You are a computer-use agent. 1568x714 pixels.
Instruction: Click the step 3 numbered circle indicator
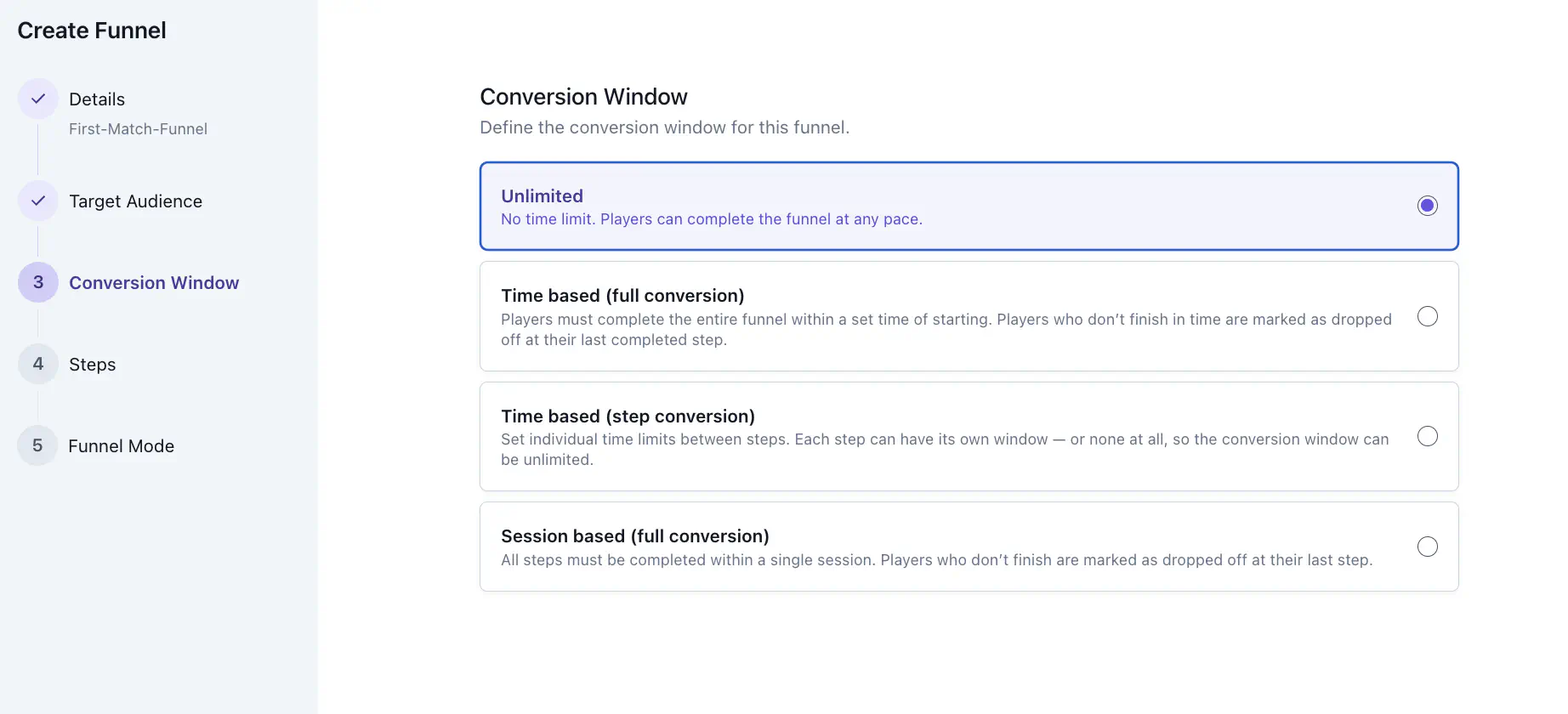coord(37,282)
